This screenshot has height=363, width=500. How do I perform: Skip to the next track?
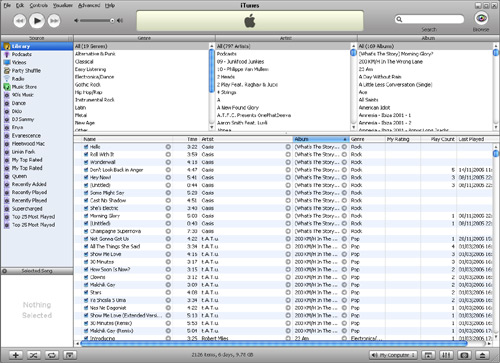(54, 21)
